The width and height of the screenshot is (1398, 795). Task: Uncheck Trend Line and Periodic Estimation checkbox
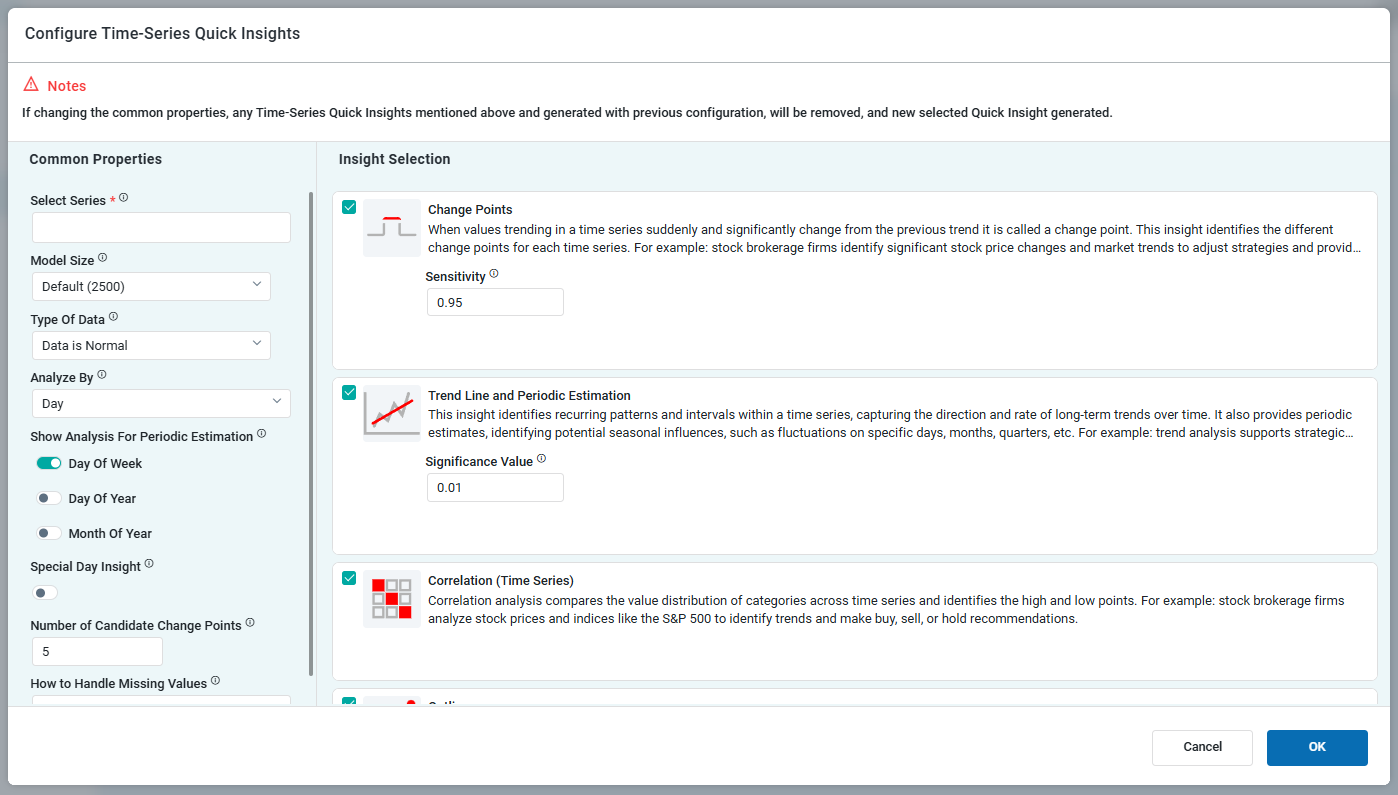pyautogui.click(x=349, y=392)
